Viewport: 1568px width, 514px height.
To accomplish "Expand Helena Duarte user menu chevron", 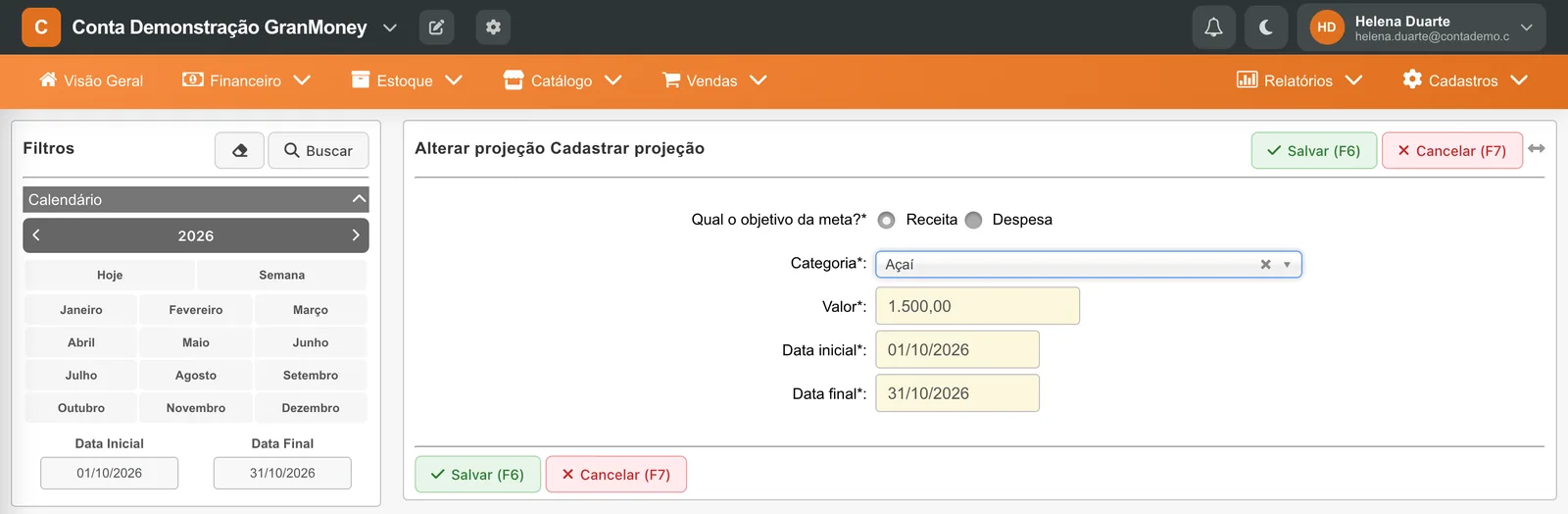I will [1526, 27].
